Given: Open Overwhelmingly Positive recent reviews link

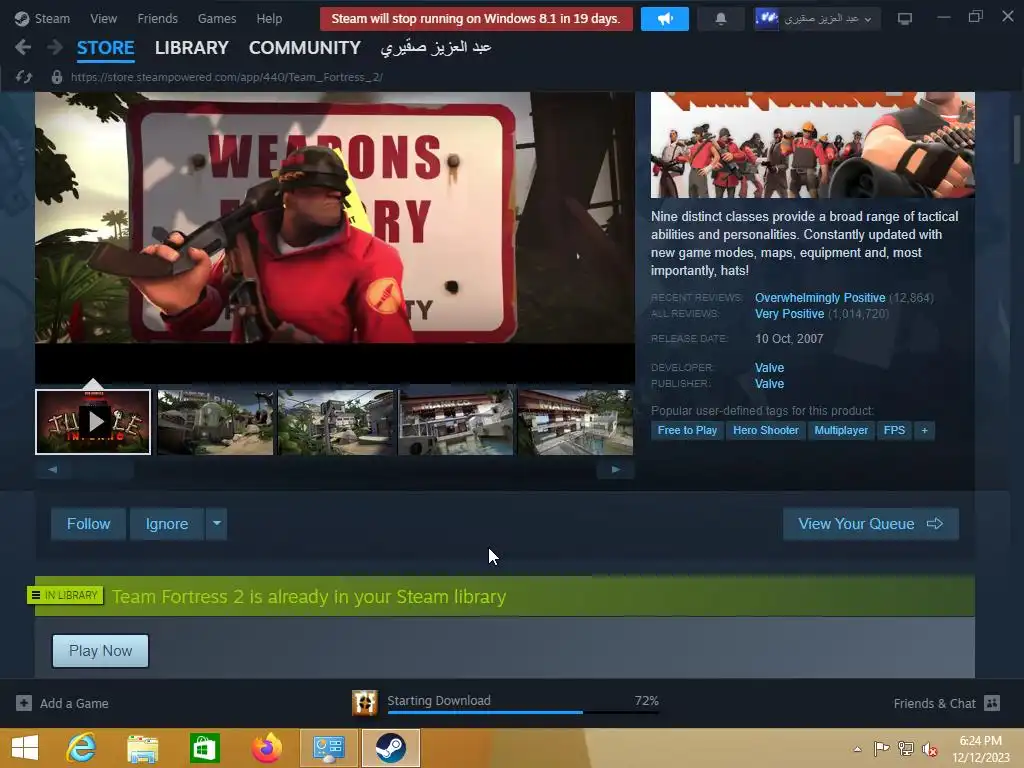Looking at the screenshot, I should tap(820, 298).
